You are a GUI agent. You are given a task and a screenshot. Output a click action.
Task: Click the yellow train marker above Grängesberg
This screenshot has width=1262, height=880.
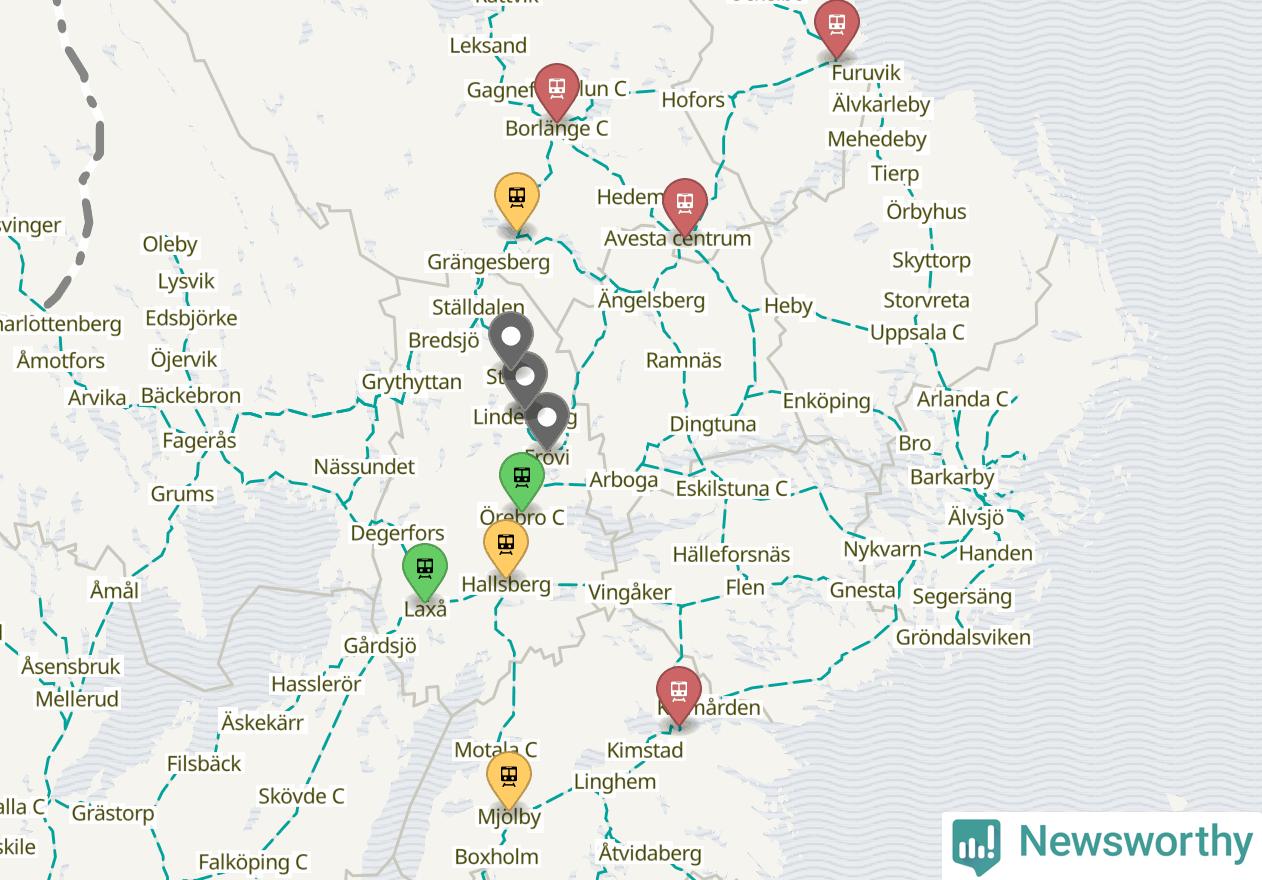(x=517, y=200)
